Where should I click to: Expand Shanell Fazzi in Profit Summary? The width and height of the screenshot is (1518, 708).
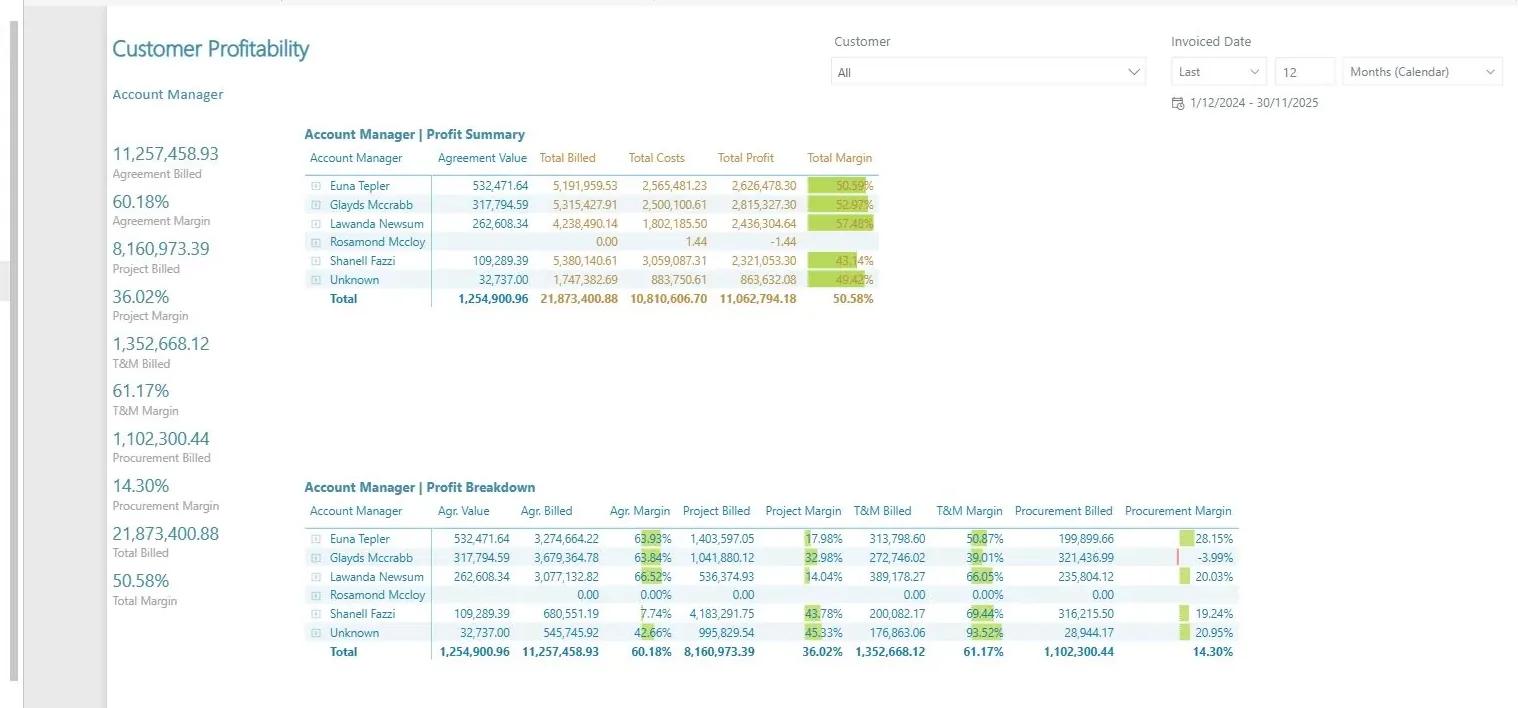[316, 261]
